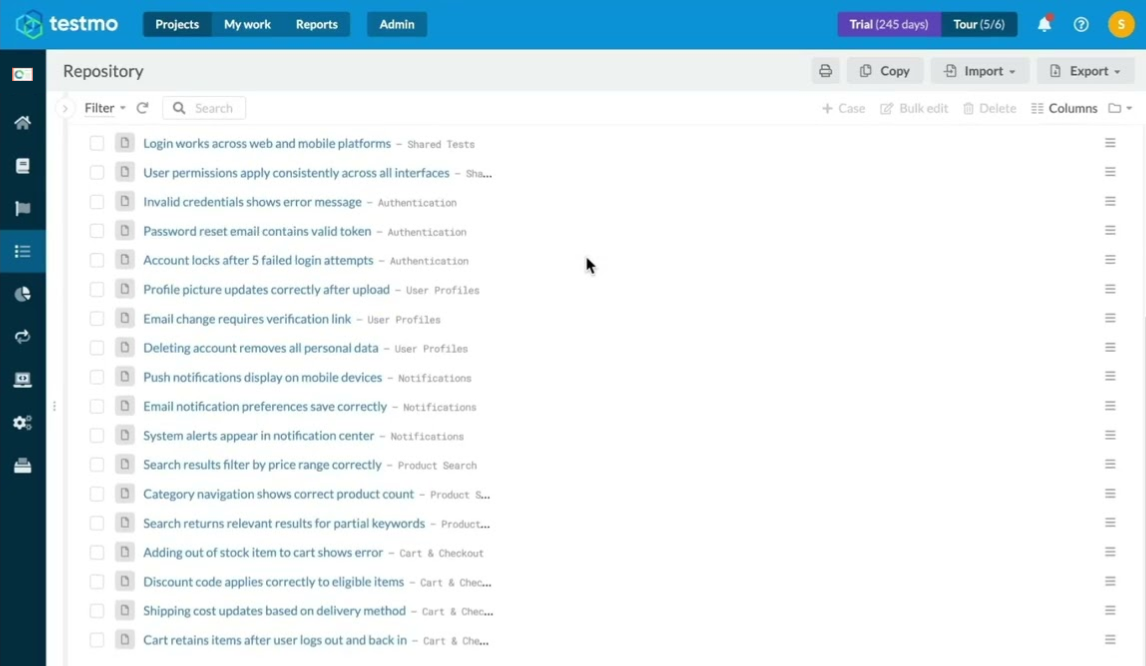Open the Filter dropdown
1146x666 pixels.
pyautogui.click(x=105, y=108)
